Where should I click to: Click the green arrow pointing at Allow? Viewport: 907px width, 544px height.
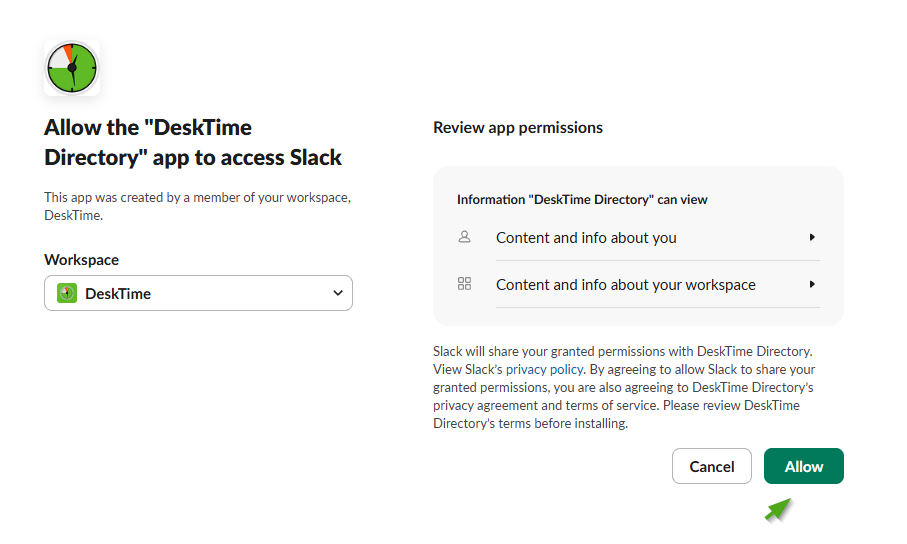coord(779,510)
